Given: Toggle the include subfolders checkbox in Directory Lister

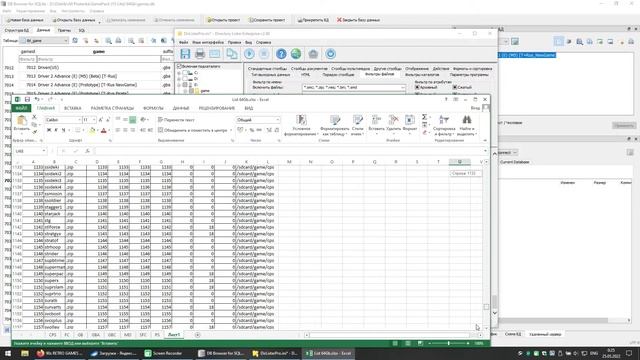Looking at the screenshot, I should (179, 66).
